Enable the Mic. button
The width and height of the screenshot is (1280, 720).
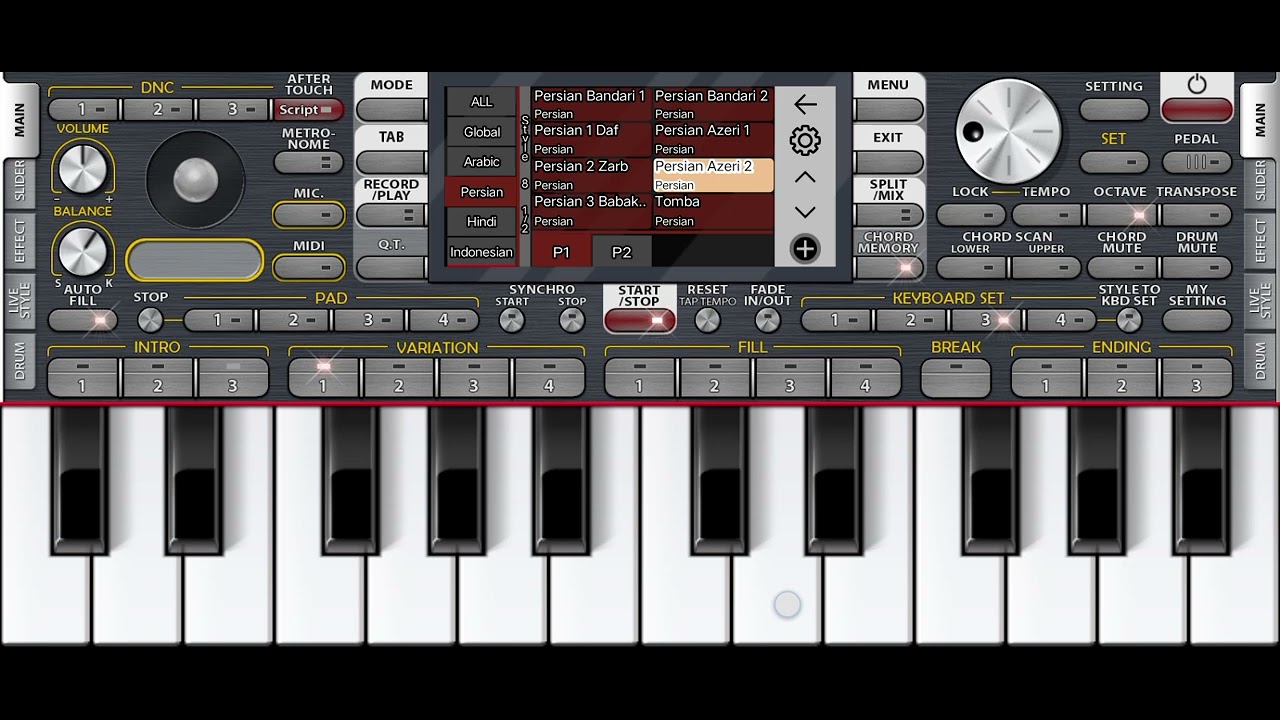coord(309,215)
